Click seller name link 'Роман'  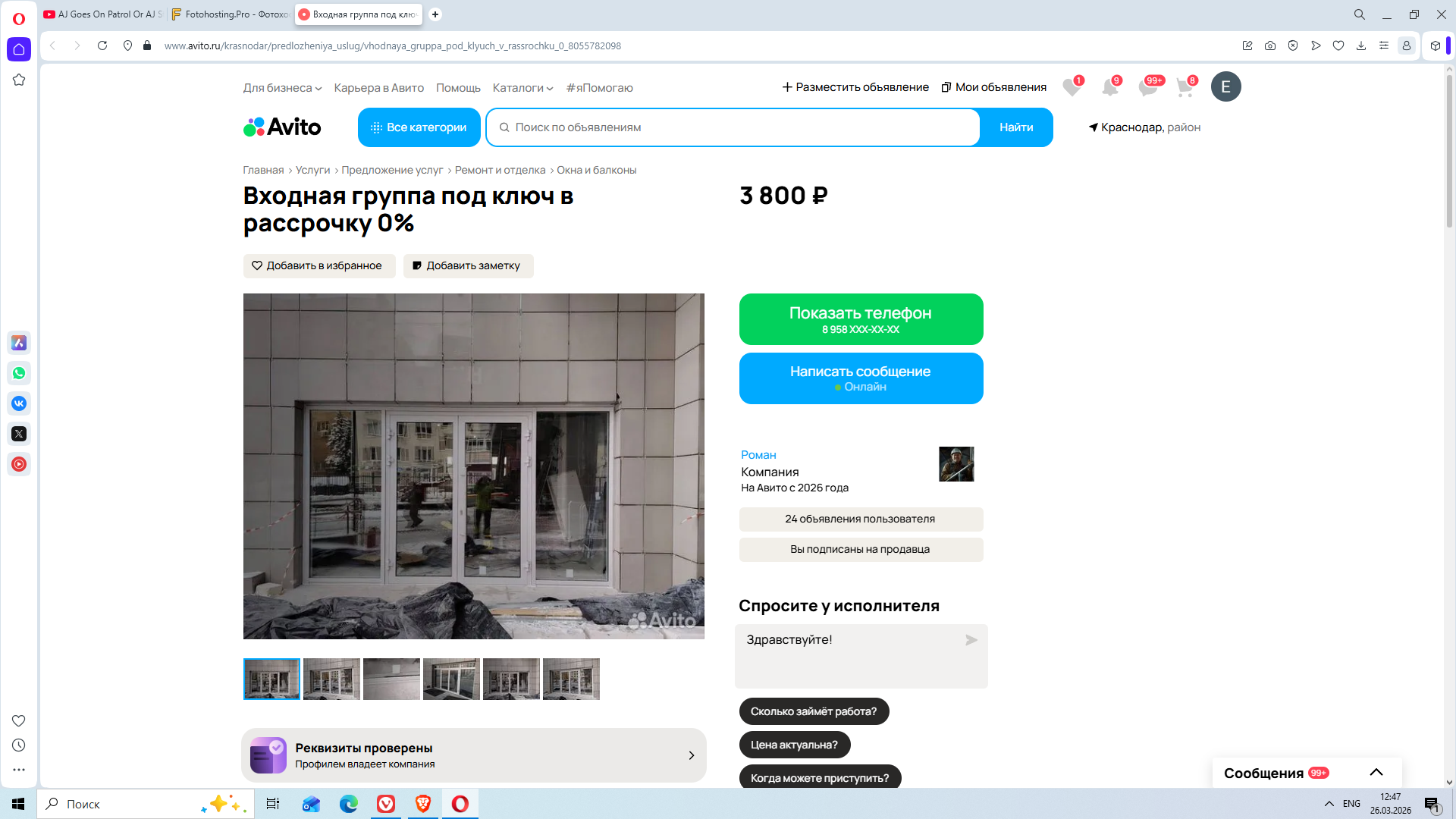(x=758, y=455)
